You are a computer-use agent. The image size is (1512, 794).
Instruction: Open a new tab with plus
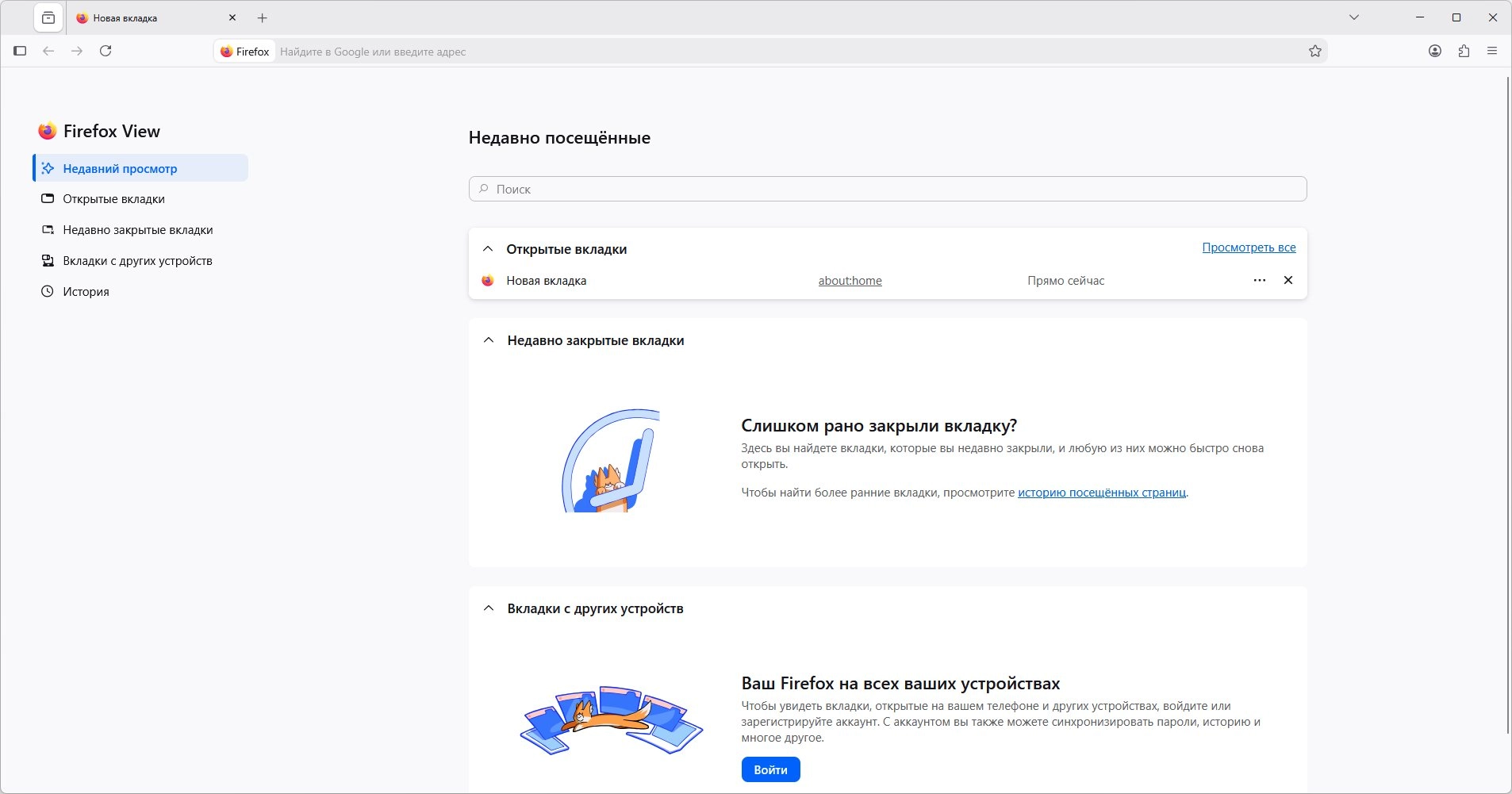pyautogui.click(x=263, y=17)
